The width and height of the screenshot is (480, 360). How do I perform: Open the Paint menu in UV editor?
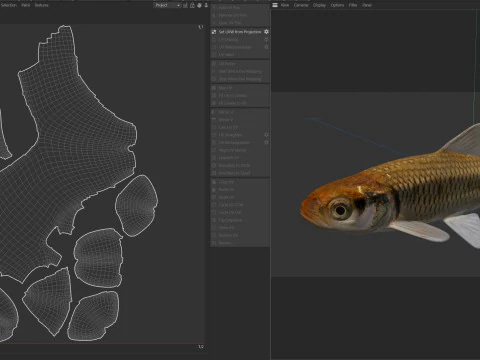[x=26, y=5]
